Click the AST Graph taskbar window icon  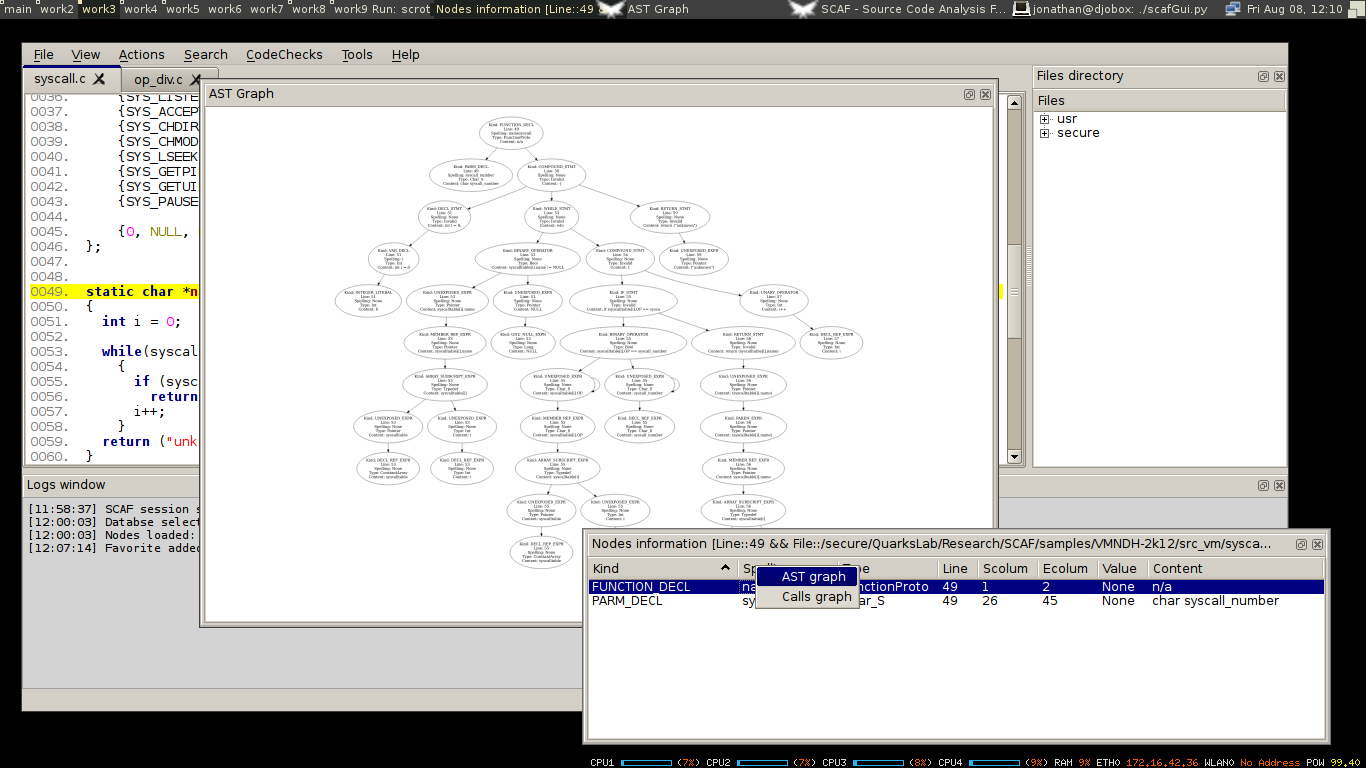point(610,9)
